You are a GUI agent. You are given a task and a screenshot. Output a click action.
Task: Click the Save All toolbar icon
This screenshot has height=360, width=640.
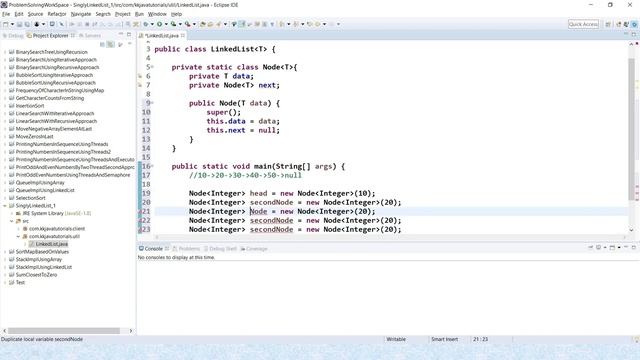click(27, 24)
